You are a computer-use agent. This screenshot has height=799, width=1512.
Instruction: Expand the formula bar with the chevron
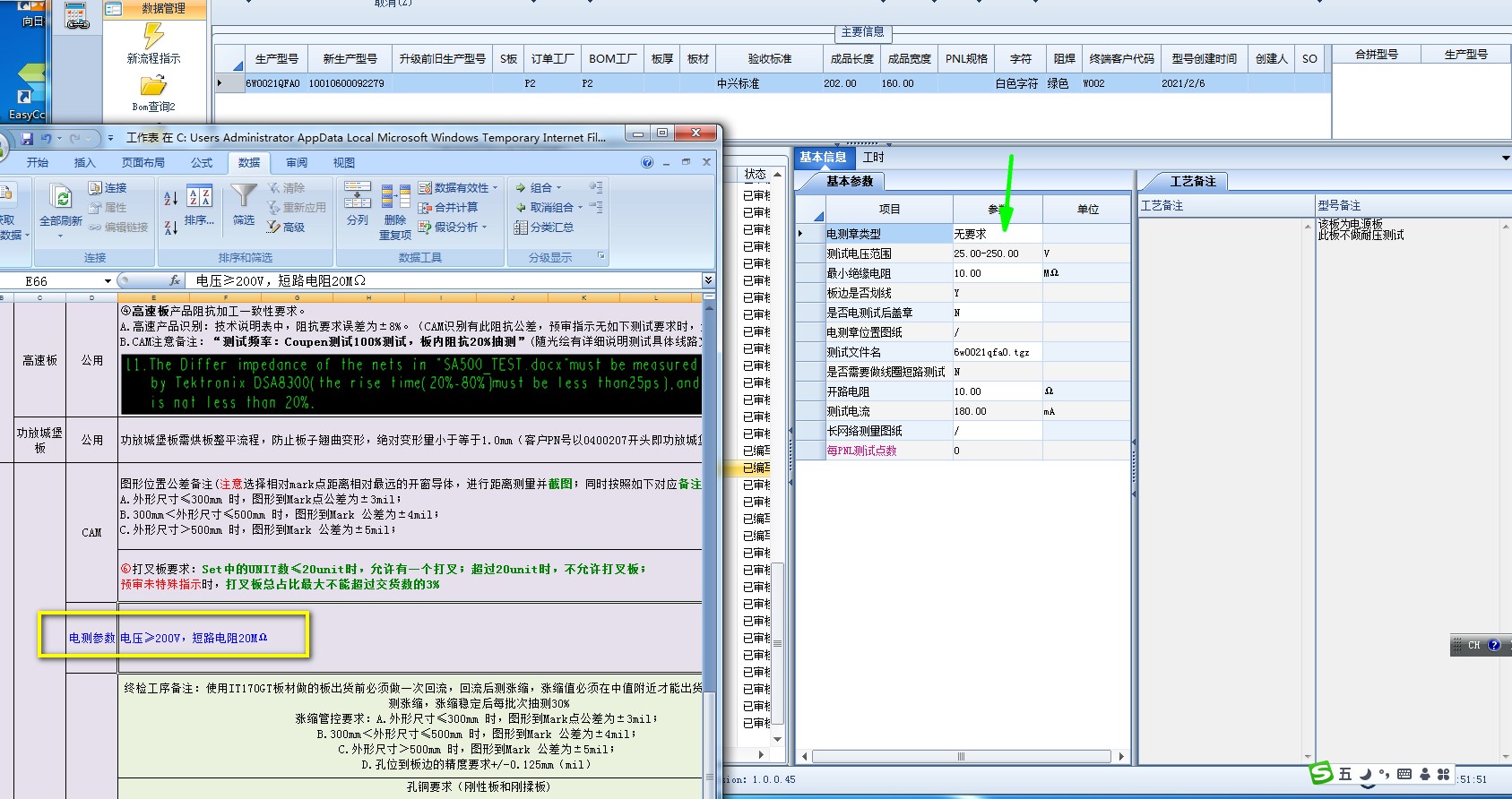pos(708,280)
